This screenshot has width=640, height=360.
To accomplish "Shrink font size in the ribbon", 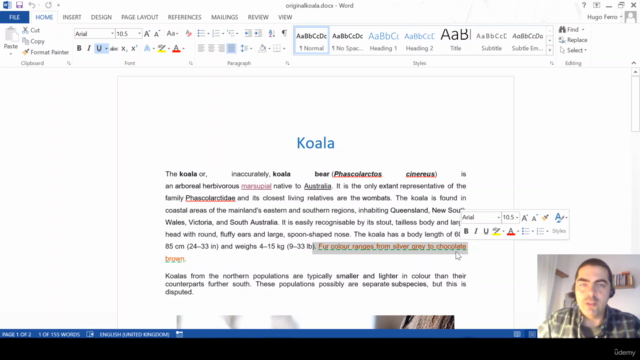I will point(157,34).
